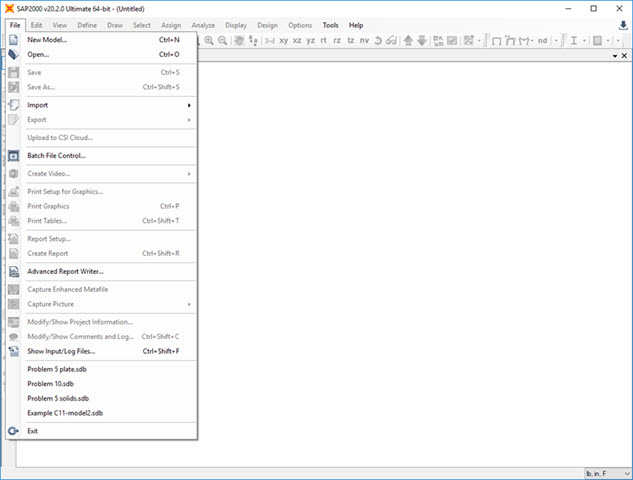
Task: Click the zoom out magnifier icon
Action: pyautogui.click(x=222, y=40)
